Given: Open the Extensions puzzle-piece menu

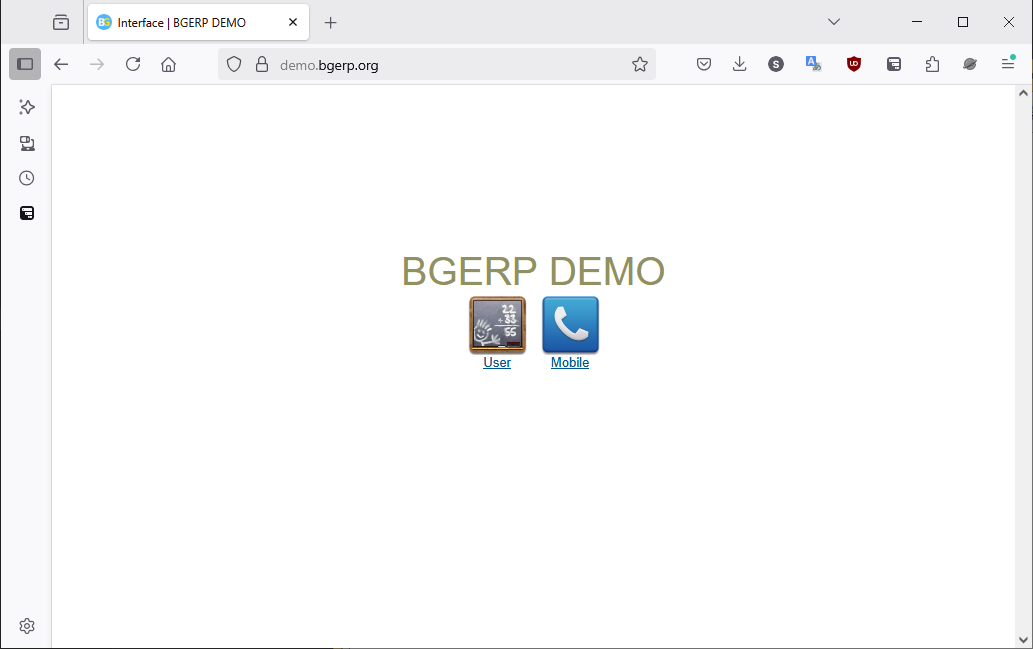Looking at the screenshot, I should click(x=932, y=64).
